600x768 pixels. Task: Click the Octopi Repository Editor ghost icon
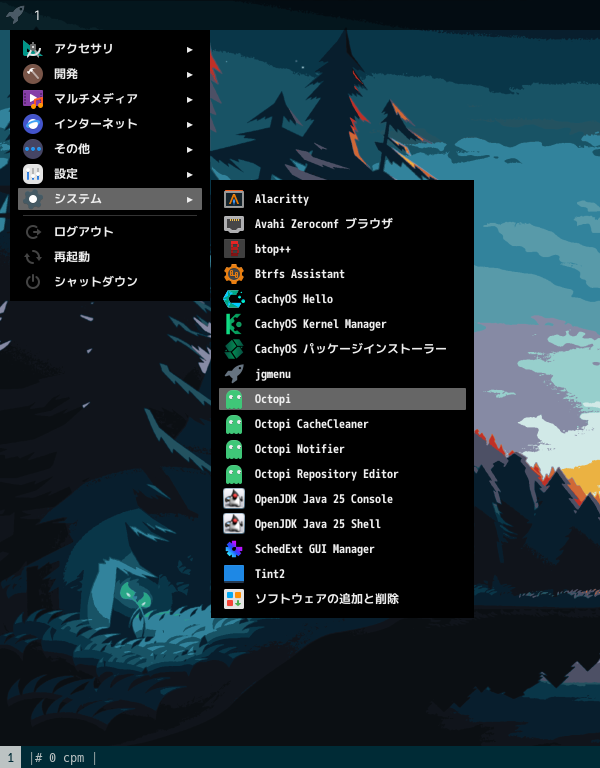coord(234,474)
